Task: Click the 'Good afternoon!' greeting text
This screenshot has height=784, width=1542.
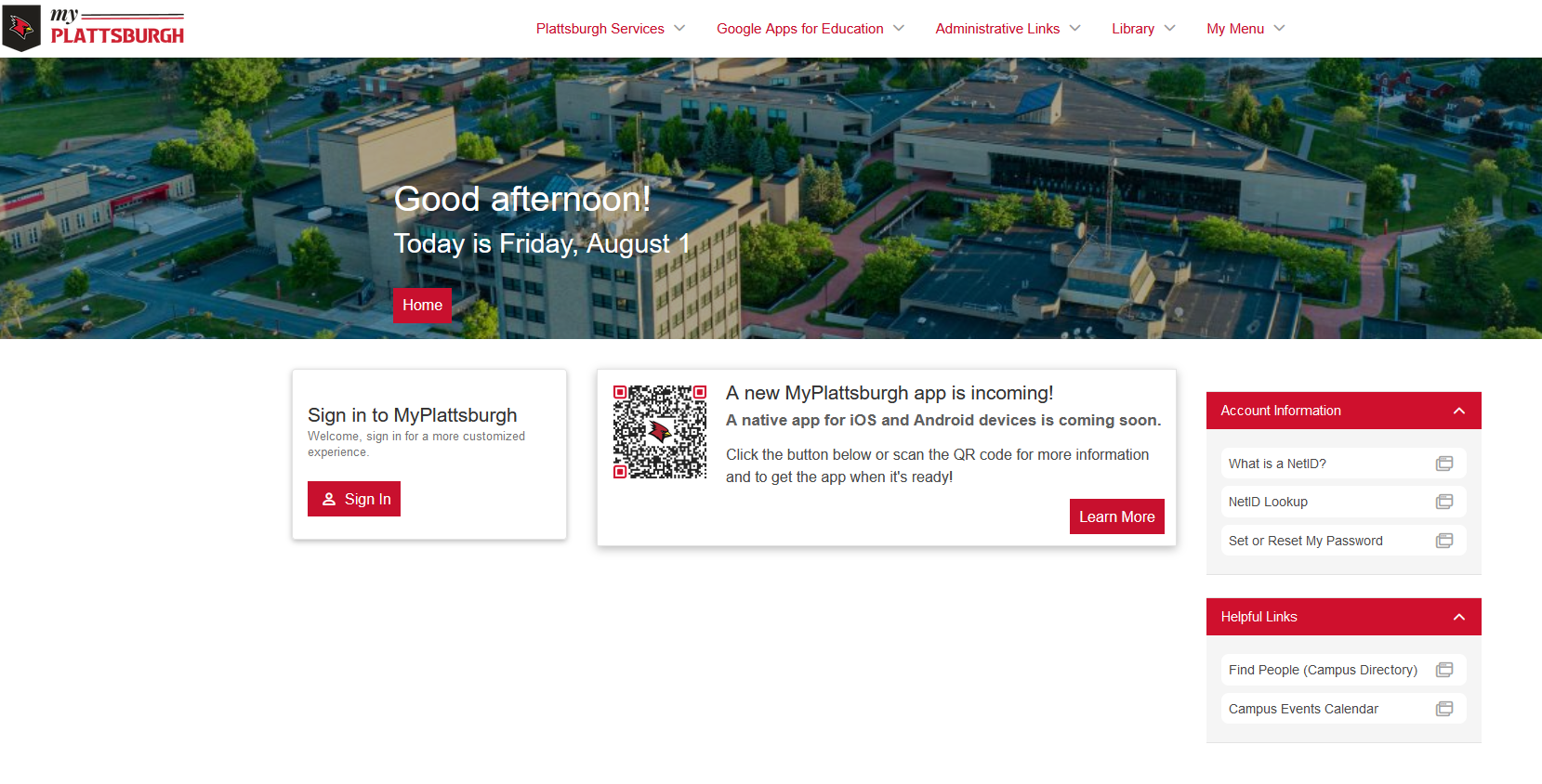Action: (x=522, y=199)
